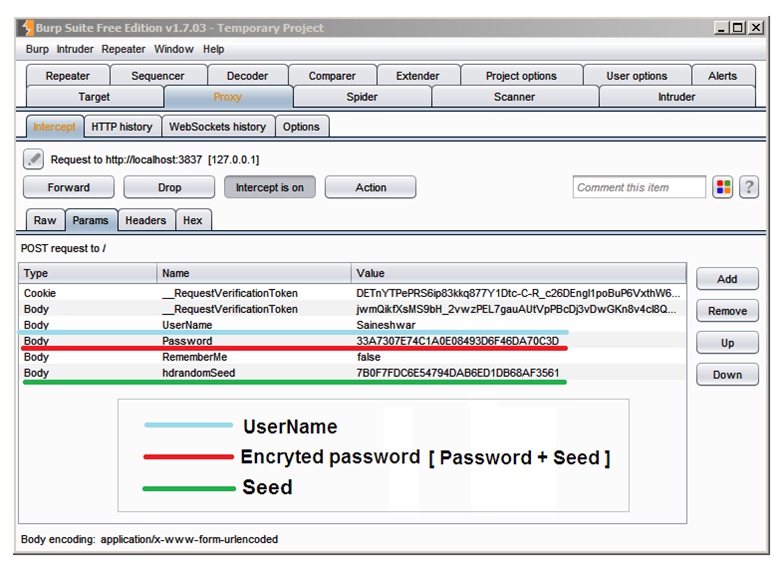Viewport: 782px width, 567px height.
Task: Switch to the Intruder tool tab
Action: point(677,97)
